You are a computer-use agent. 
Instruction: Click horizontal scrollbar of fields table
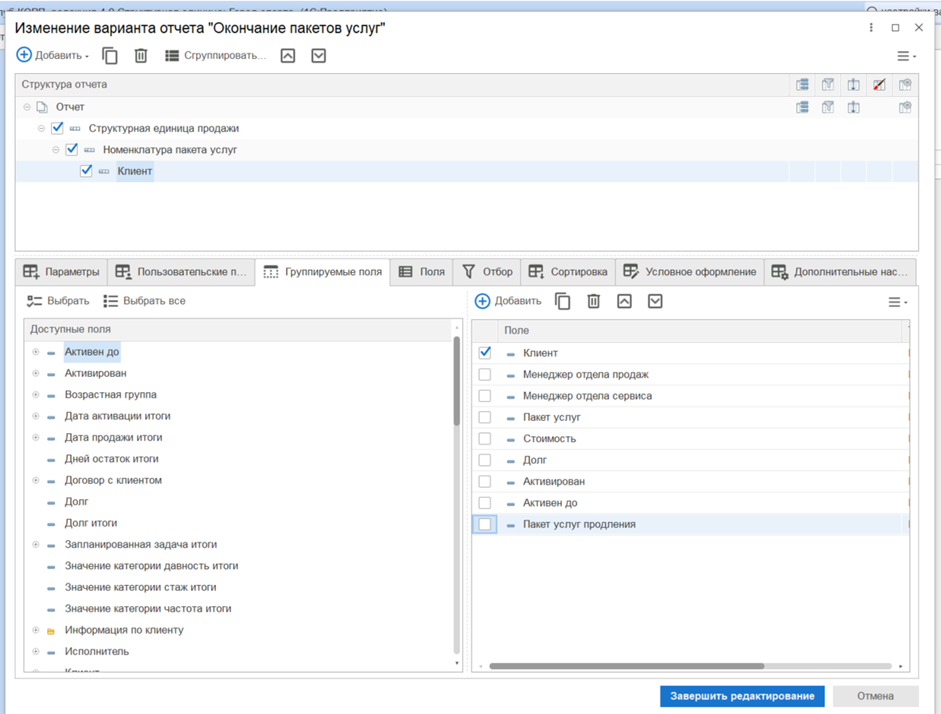627,666
